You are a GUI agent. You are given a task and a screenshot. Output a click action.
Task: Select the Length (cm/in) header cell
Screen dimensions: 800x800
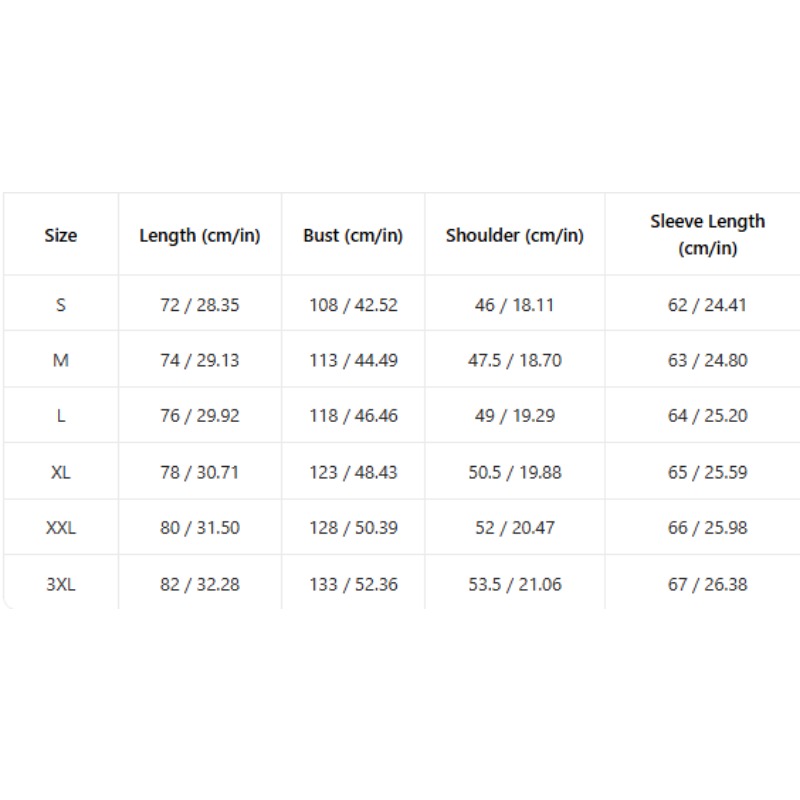(x=200, y=235)
